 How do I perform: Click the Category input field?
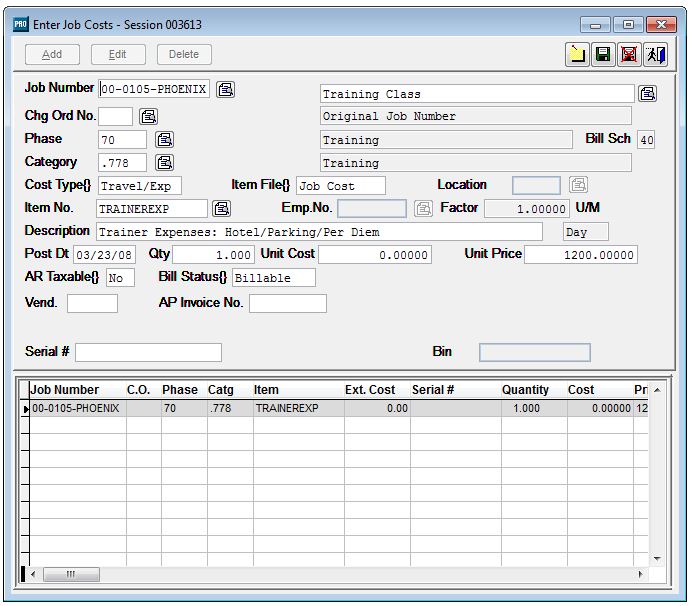(x=122, y=163)
